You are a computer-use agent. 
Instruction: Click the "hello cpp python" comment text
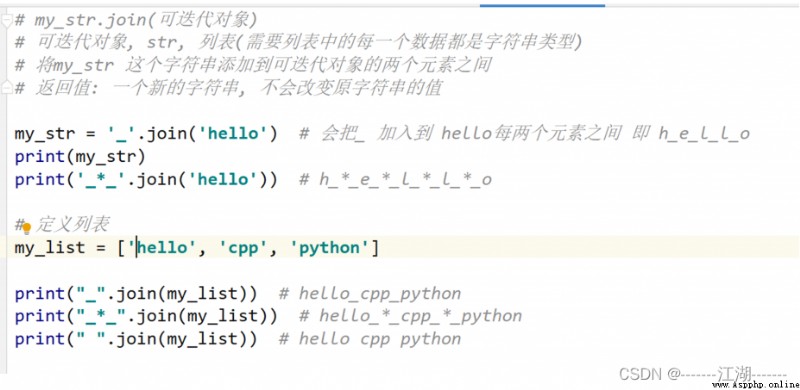point(369,339)
